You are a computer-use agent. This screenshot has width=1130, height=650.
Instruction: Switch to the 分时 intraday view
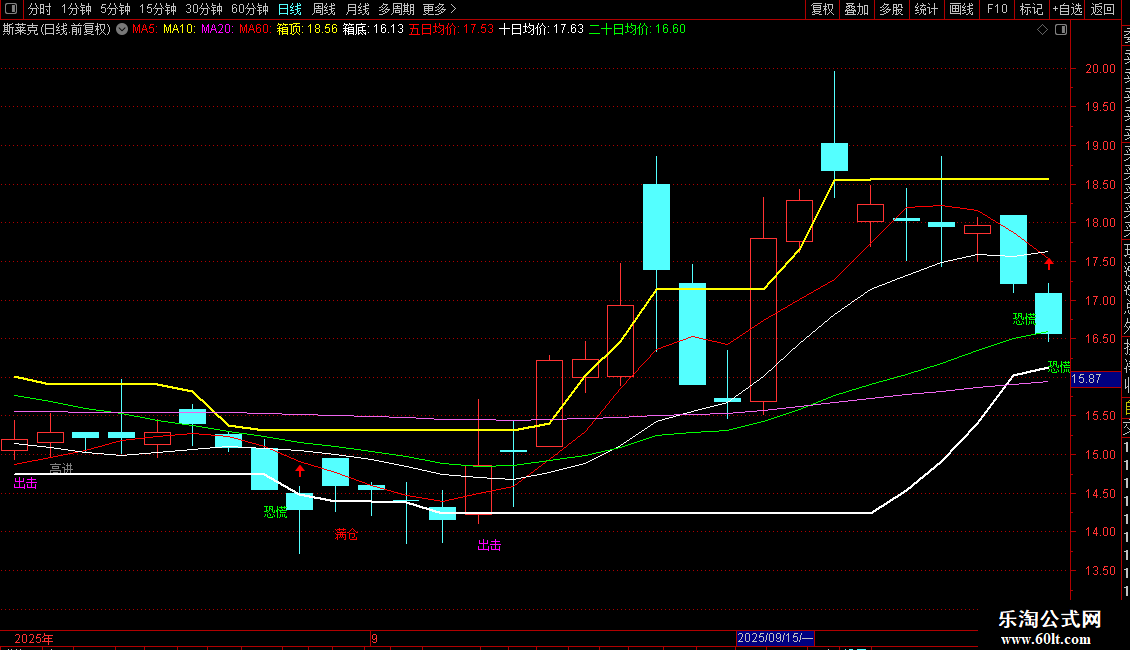(x=40, y=9)
